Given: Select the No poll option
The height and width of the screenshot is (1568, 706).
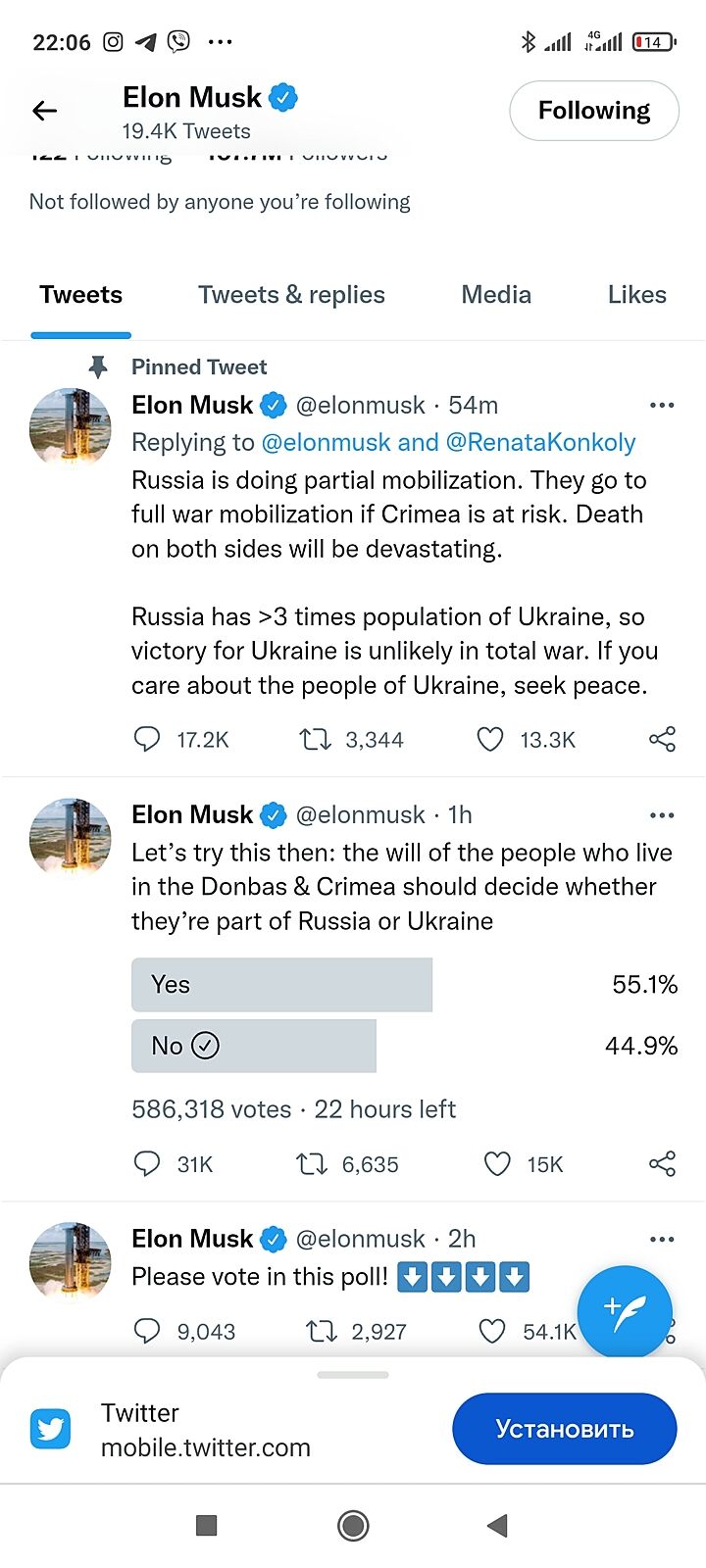Looking at the screenshot, I should 254,1047.
